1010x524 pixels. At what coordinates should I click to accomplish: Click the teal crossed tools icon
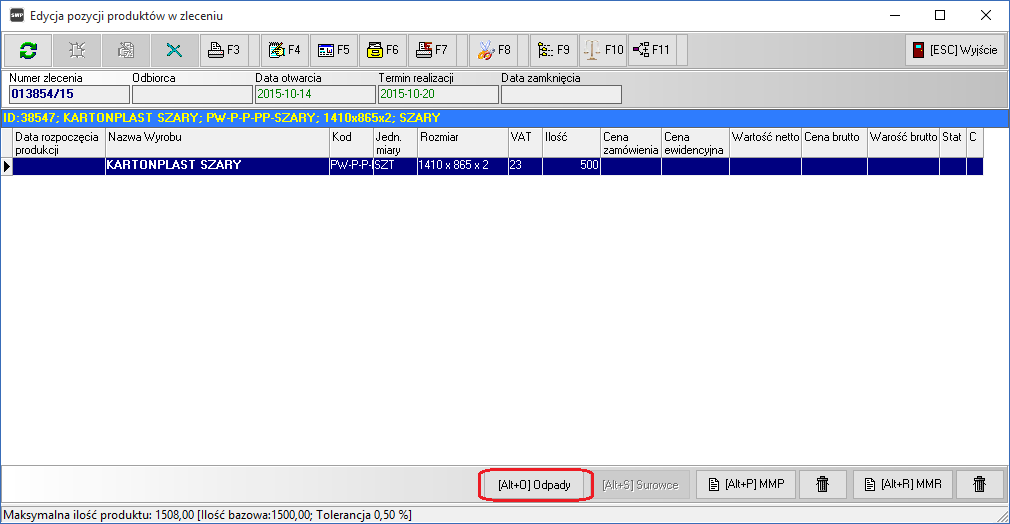coord(174,50)
